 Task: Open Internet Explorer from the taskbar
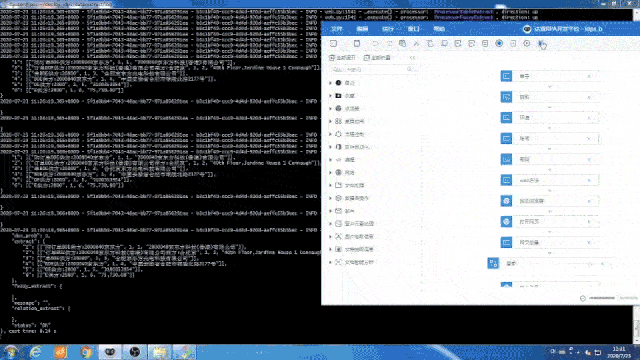click(x=36, y=352)
